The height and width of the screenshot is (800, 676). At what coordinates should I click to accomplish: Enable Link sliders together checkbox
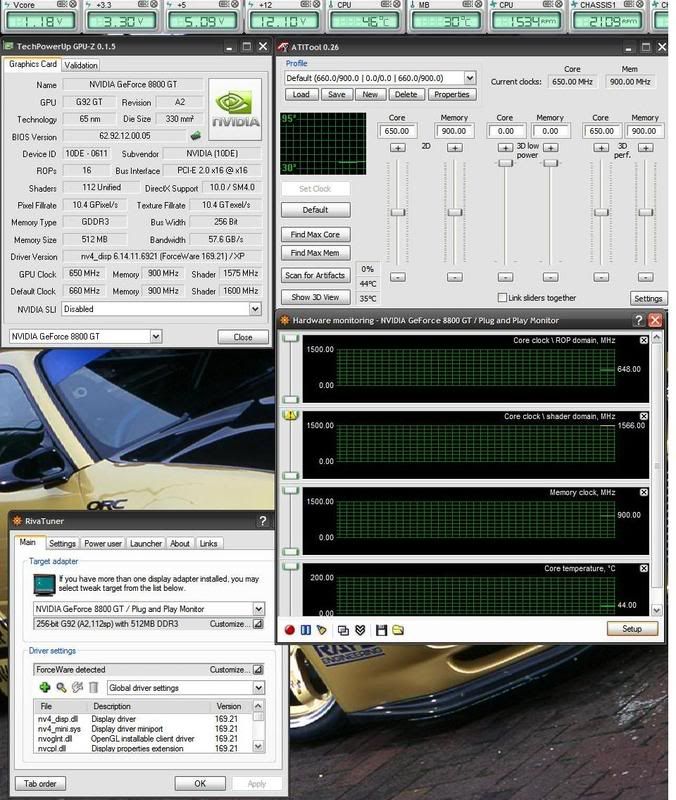[503, 298]
